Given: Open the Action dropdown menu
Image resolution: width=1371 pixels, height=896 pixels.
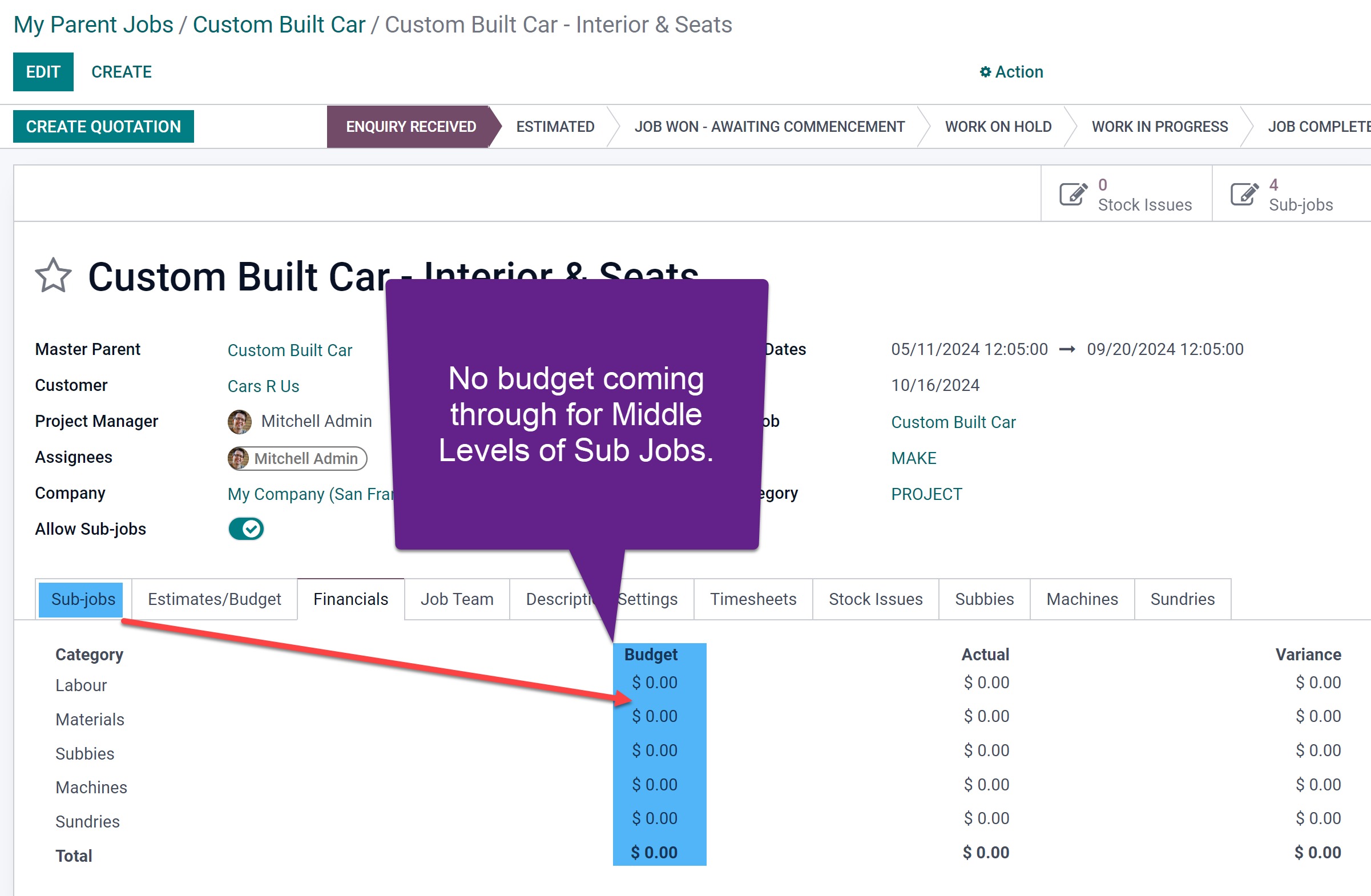Looking at the screenshot, I should click(1018, 72).
